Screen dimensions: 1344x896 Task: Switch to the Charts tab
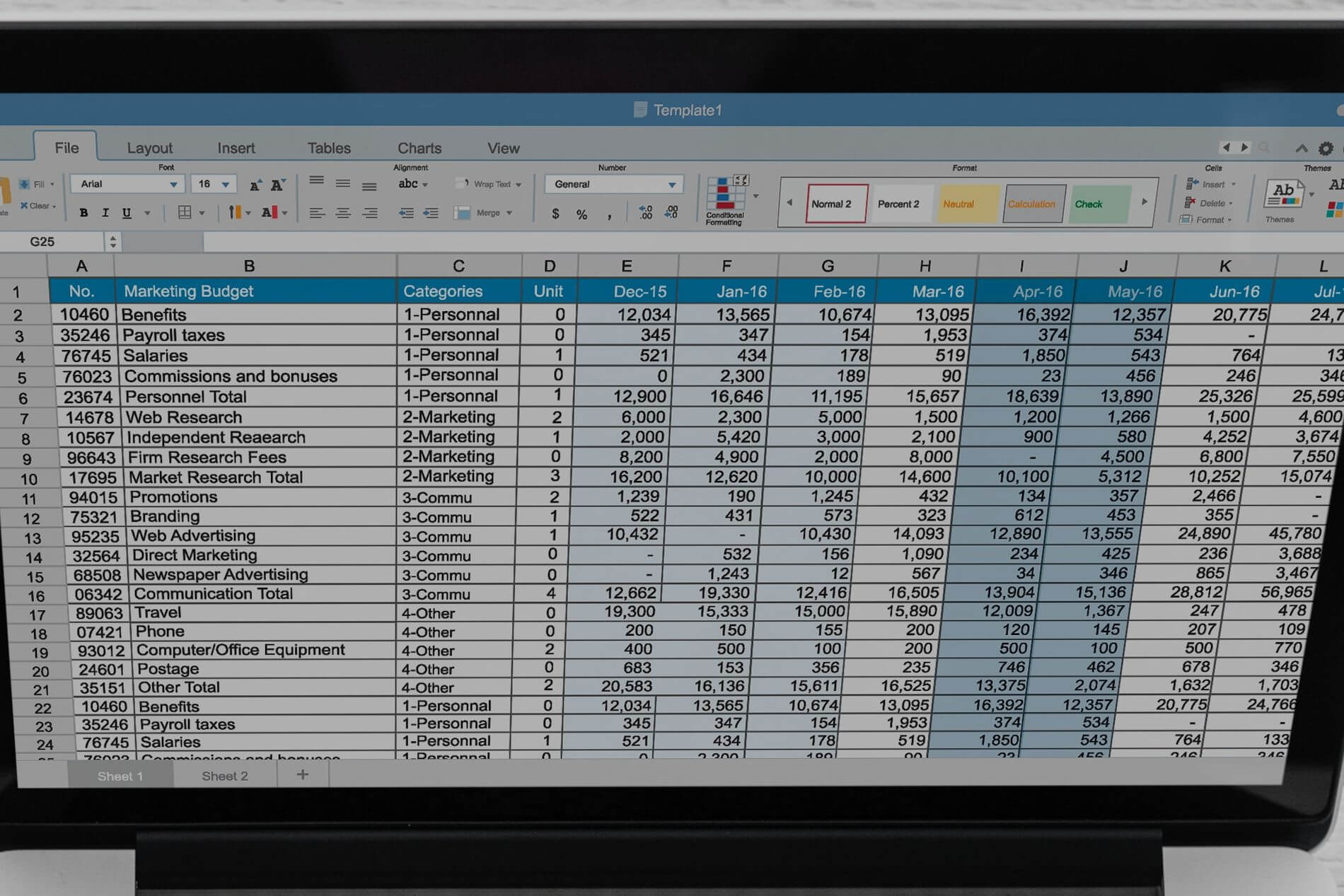[x=419, y=149]
